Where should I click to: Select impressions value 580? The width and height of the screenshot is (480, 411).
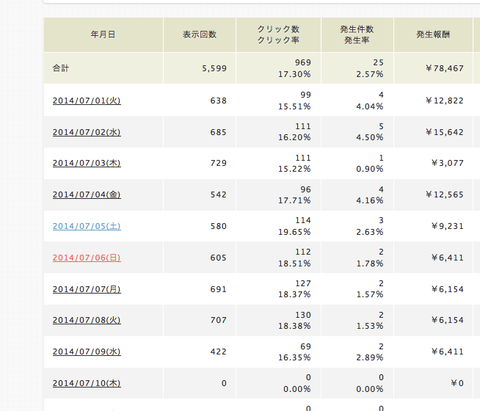click(x=218, y=226)
